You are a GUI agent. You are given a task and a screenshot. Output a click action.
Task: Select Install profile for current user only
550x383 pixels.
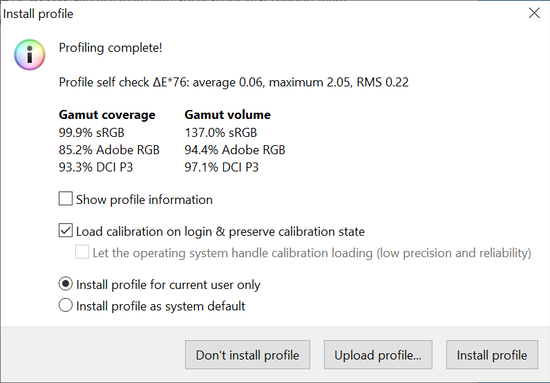click(66, 284)
